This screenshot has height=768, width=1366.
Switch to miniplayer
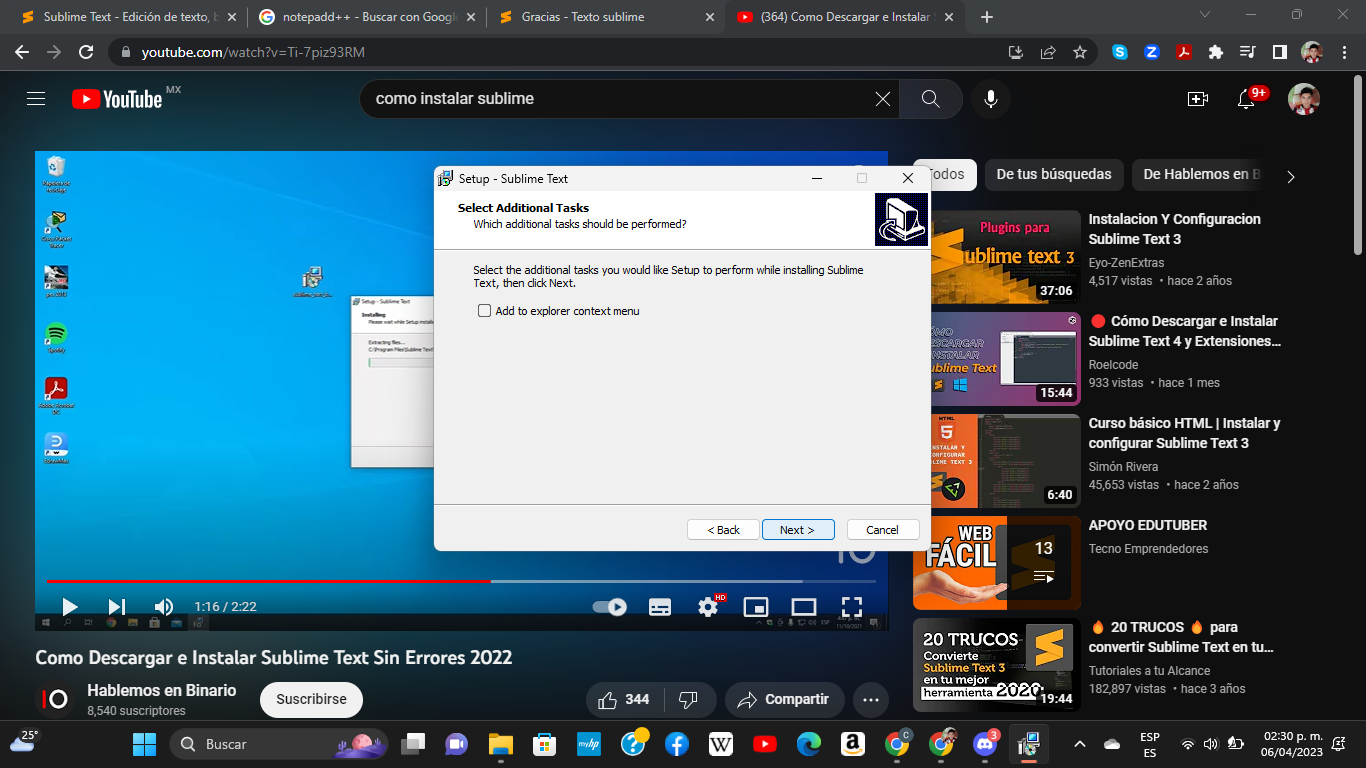coord(756,607)
